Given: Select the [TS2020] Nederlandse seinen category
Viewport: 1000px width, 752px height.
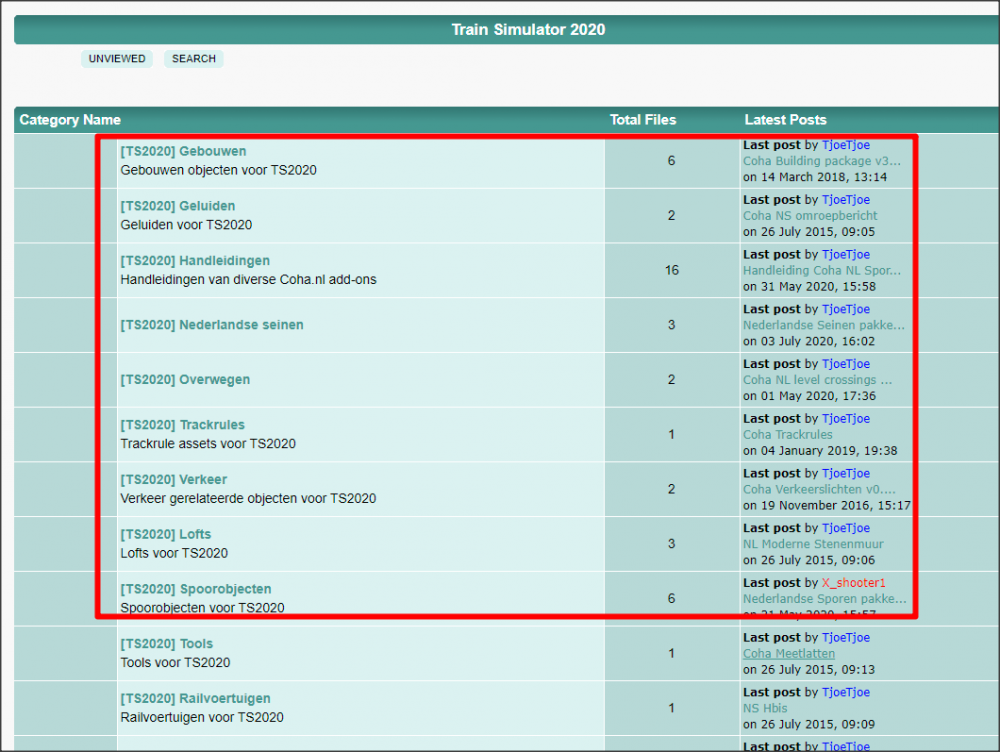Looking at the screenshot, I should pyautogui.click(x=211, y=325).
